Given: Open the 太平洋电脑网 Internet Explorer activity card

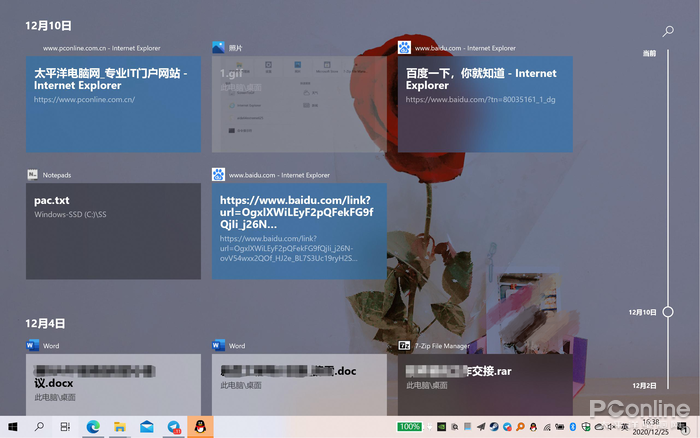Looking at the screenshot, I should tap(113, 104).
